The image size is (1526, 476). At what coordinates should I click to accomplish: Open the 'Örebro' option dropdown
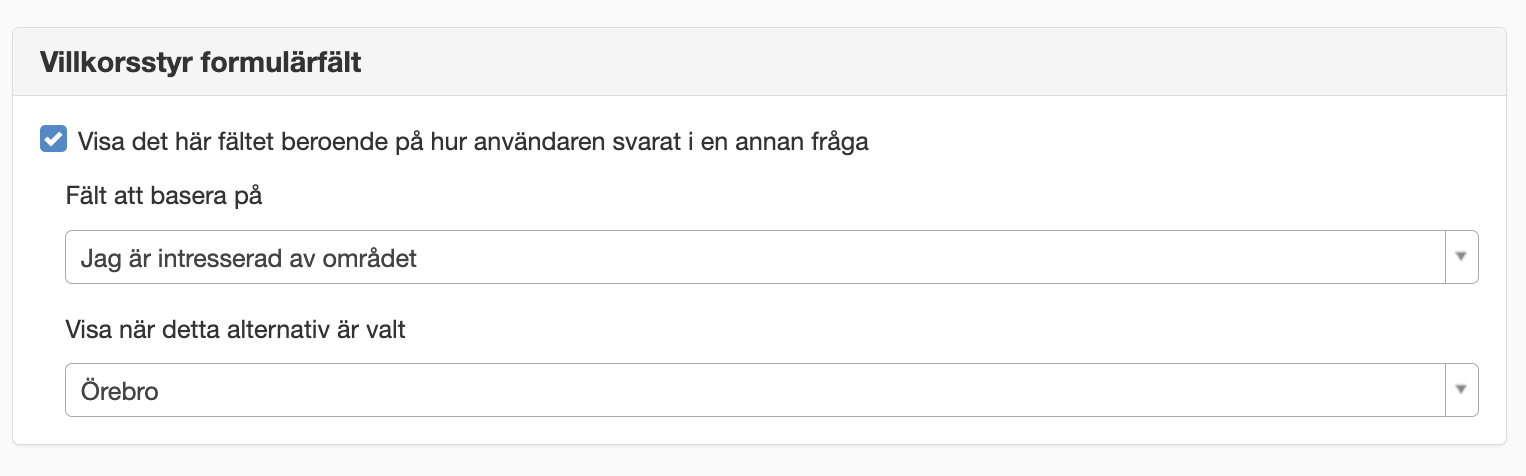tap(771, 389)
